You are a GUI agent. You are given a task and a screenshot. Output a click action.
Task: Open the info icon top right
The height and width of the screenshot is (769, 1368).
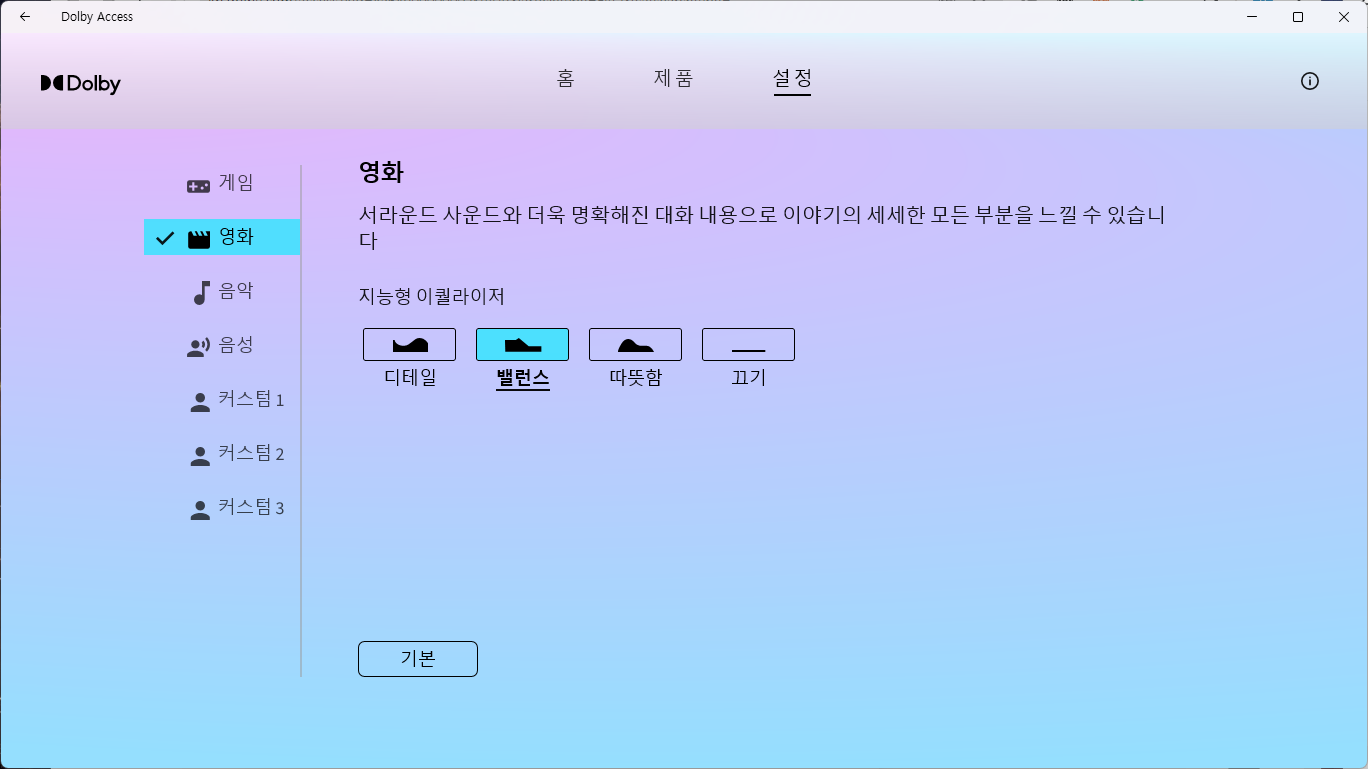pyautogui.click(x=1309, y=81)
